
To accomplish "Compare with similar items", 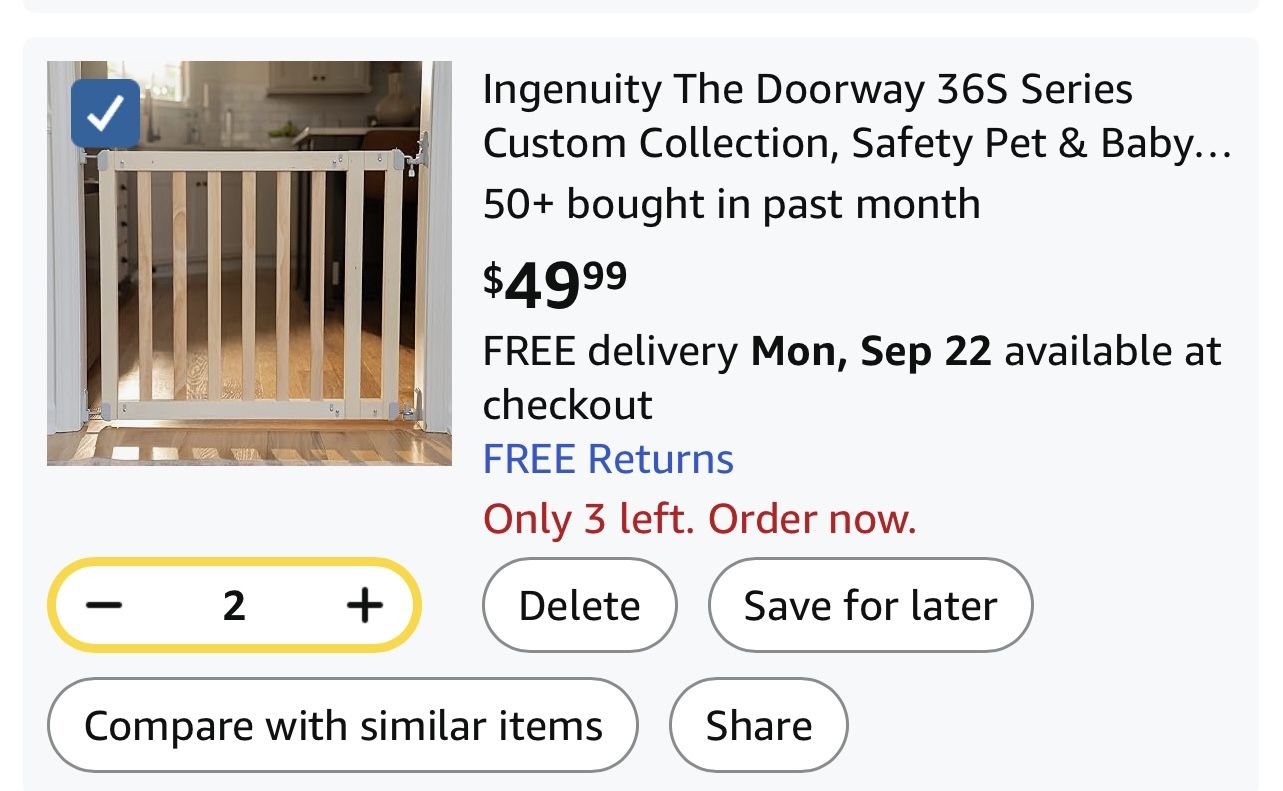I will 343,725.
